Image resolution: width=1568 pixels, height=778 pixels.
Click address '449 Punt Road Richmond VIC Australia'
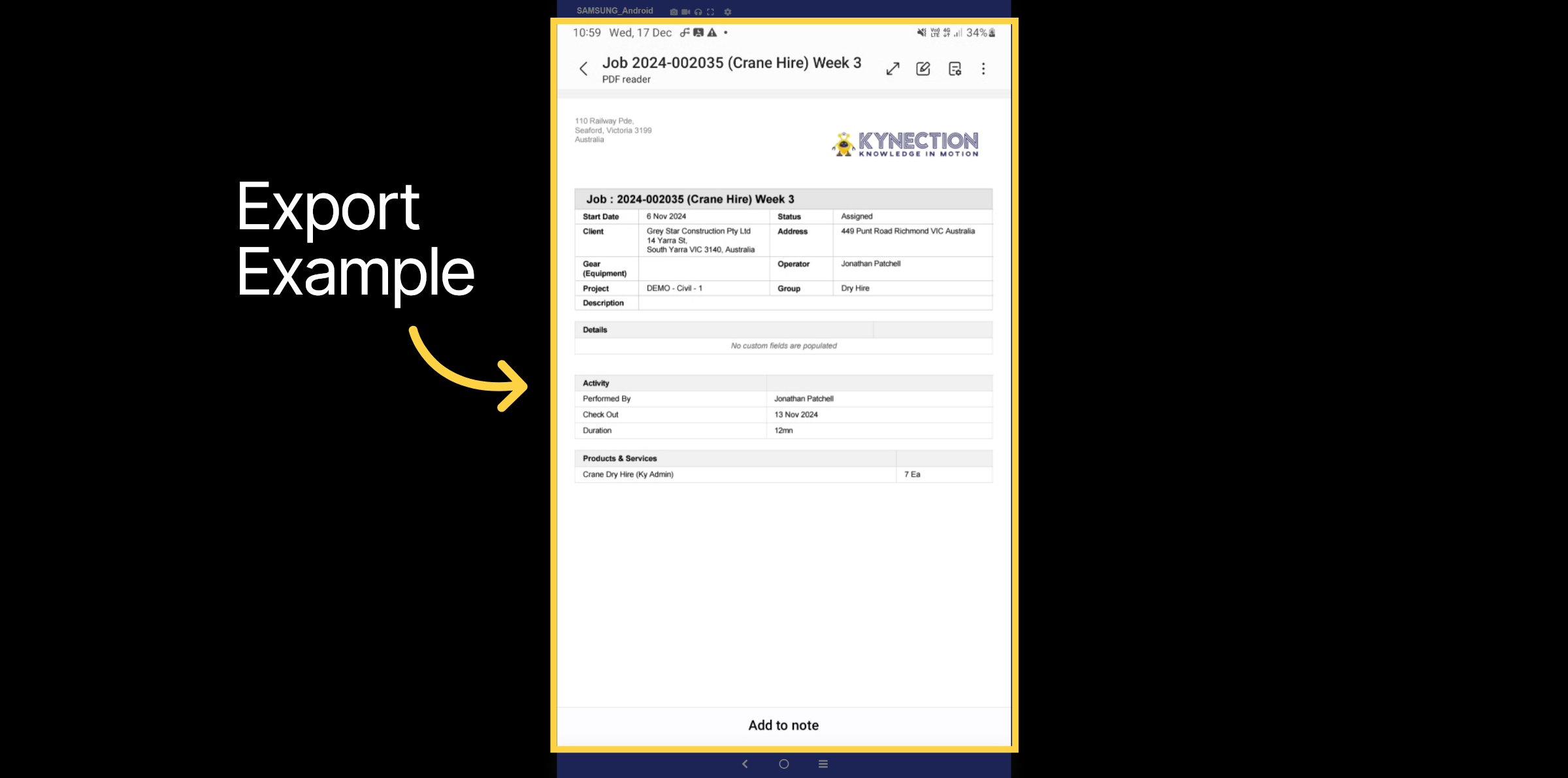point(907,231)
